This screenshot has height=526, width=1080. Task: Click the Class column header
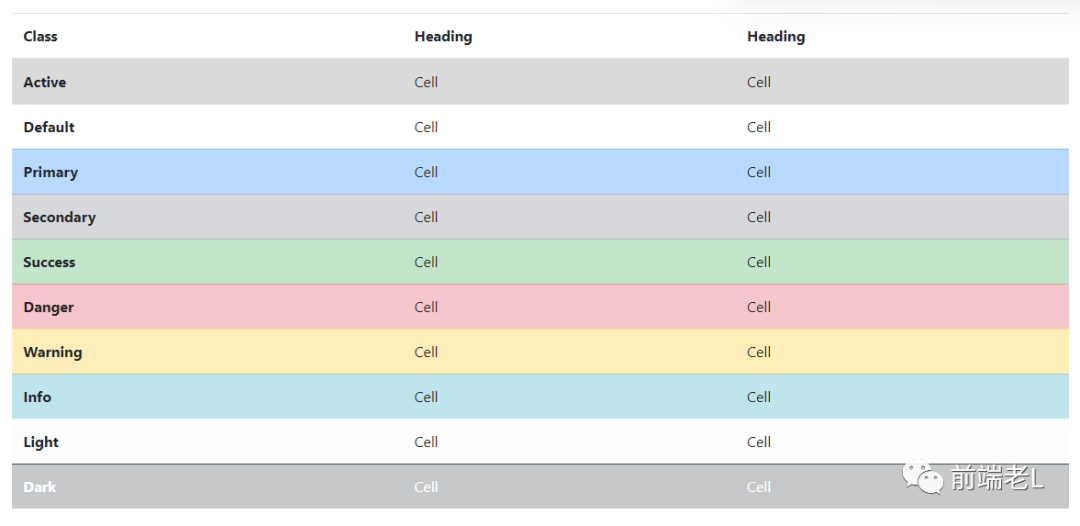(40, 37)
